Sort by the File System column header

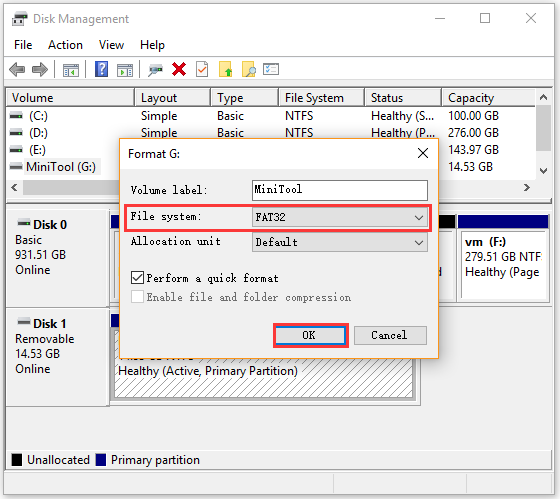click(x=322, y=98)
